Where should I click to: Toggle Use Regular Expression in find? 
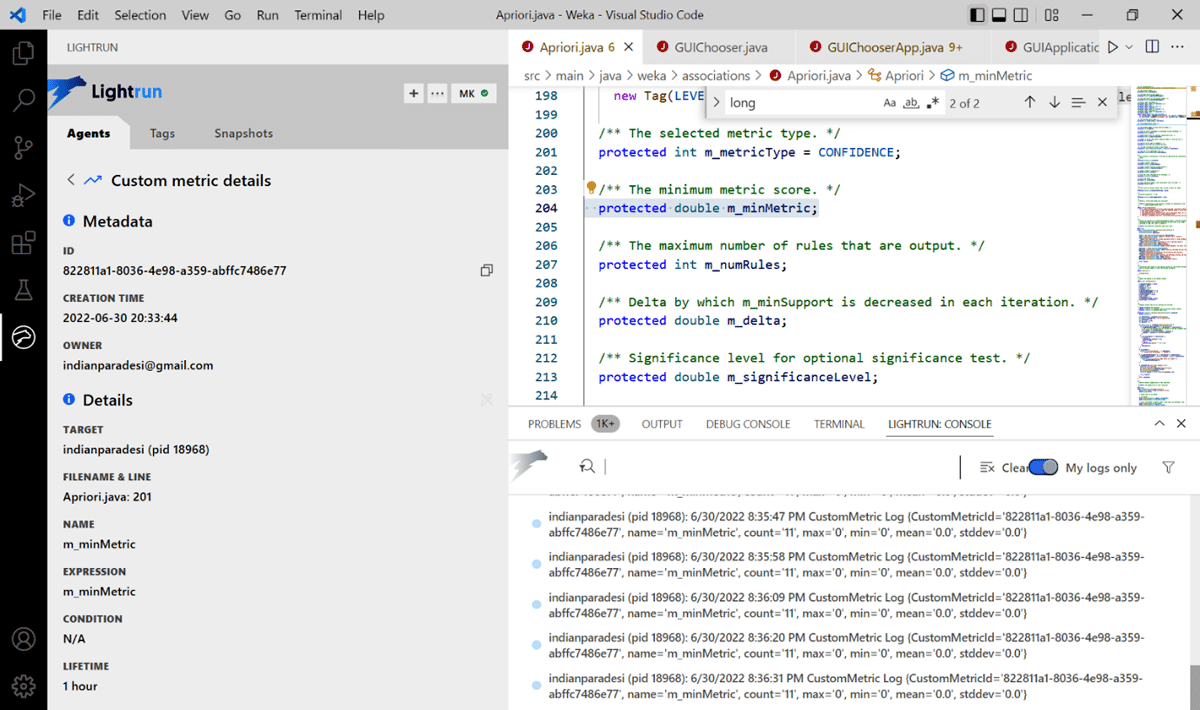pyautogui.click(x=933, y=103)
